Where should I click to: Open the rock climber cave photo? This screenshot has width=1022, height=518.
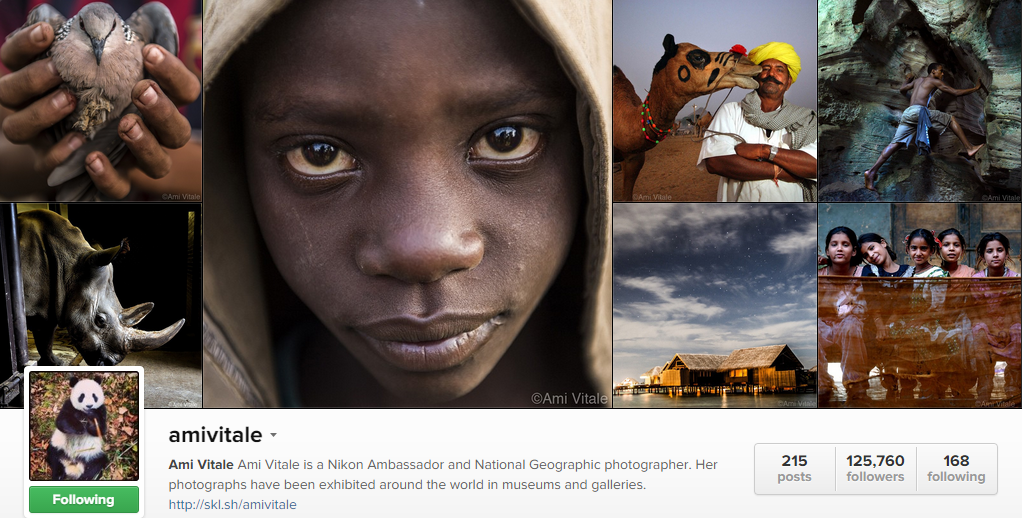(x=920, y=100)
